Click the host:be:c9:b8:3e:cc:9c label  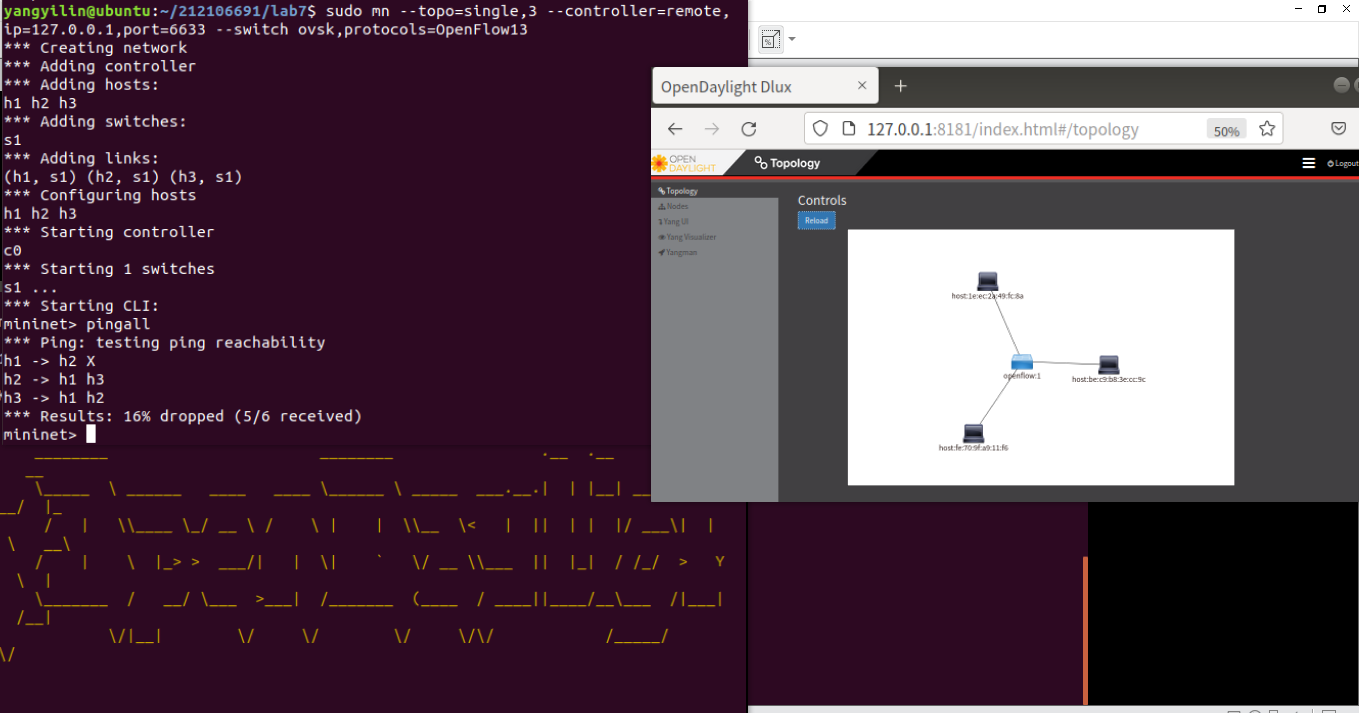1109,380
